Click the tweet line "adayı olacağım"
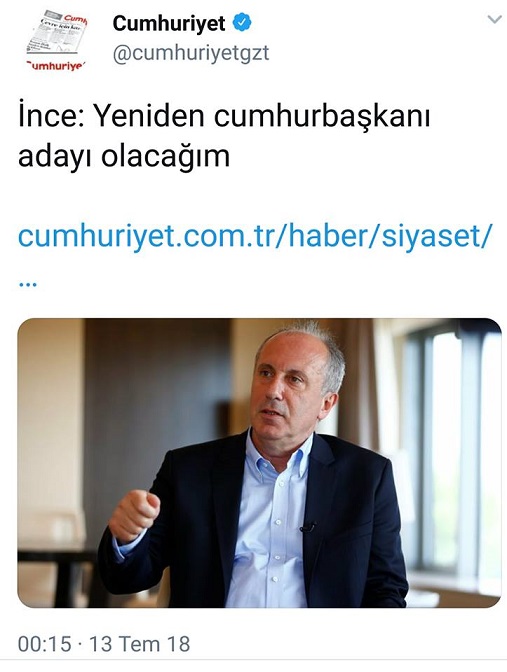 (x=124, y=157)
